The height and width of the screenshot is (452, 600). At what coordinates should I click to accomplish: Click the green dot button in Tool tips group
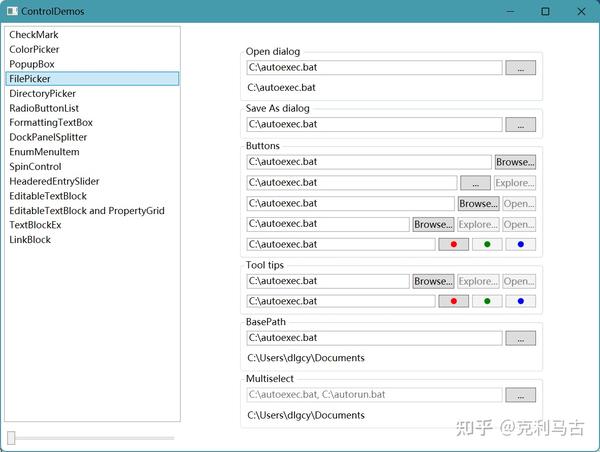[487, 301]
